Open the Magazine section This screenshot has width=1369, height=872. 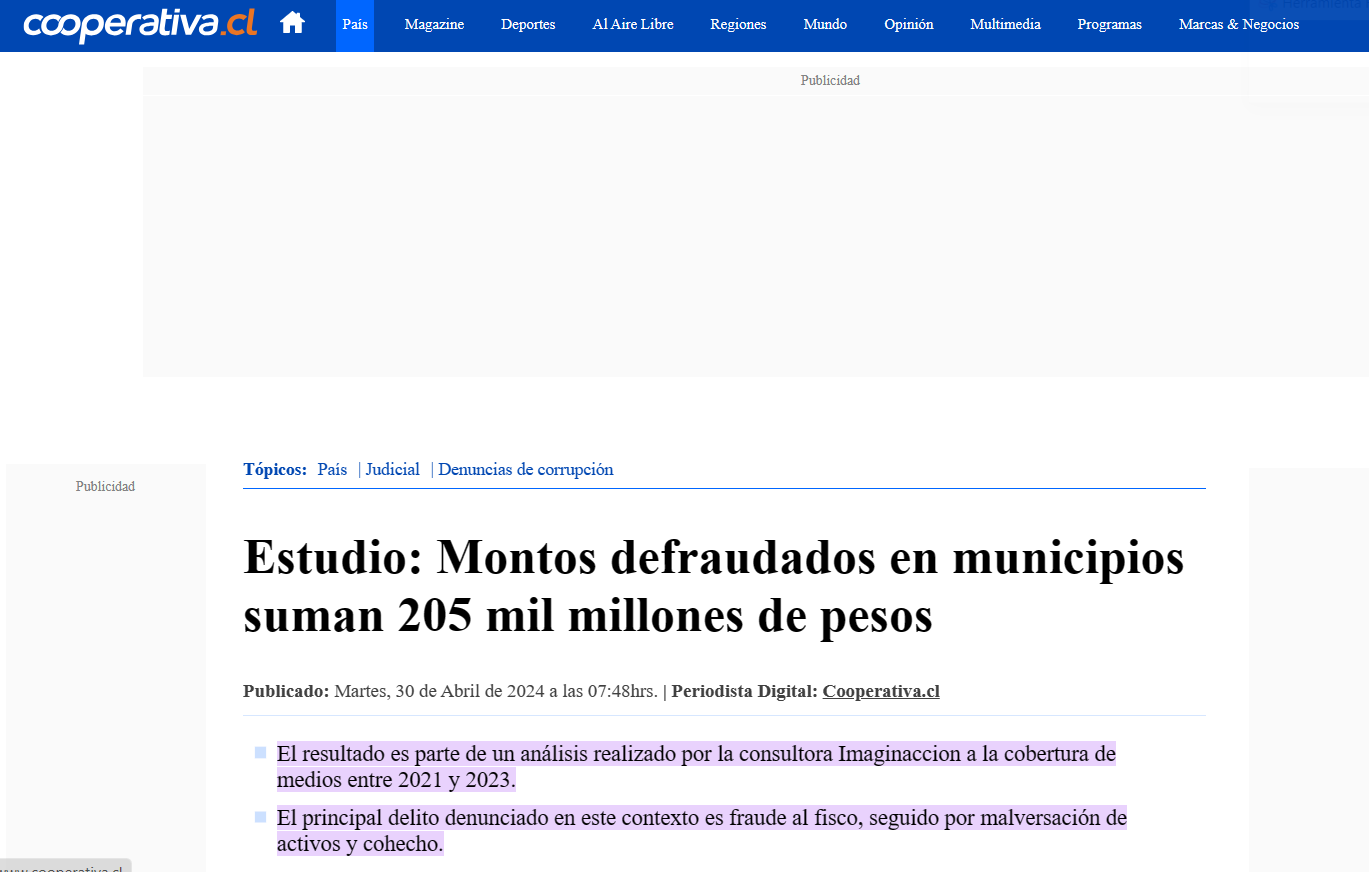coord(434,25)
